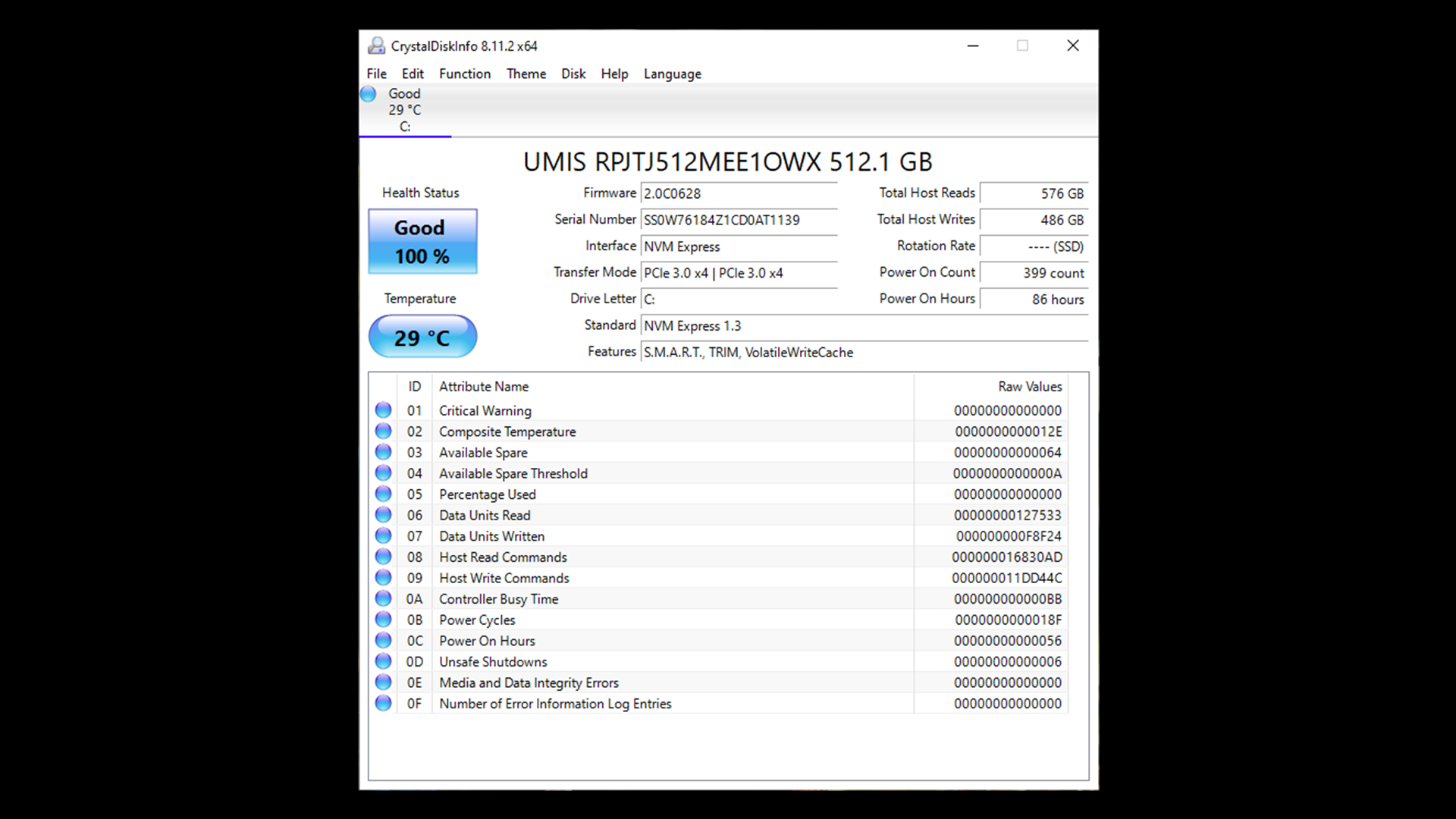Open the File menu
This screenshot has height=819, width=1456.
(x=376, y=74)
